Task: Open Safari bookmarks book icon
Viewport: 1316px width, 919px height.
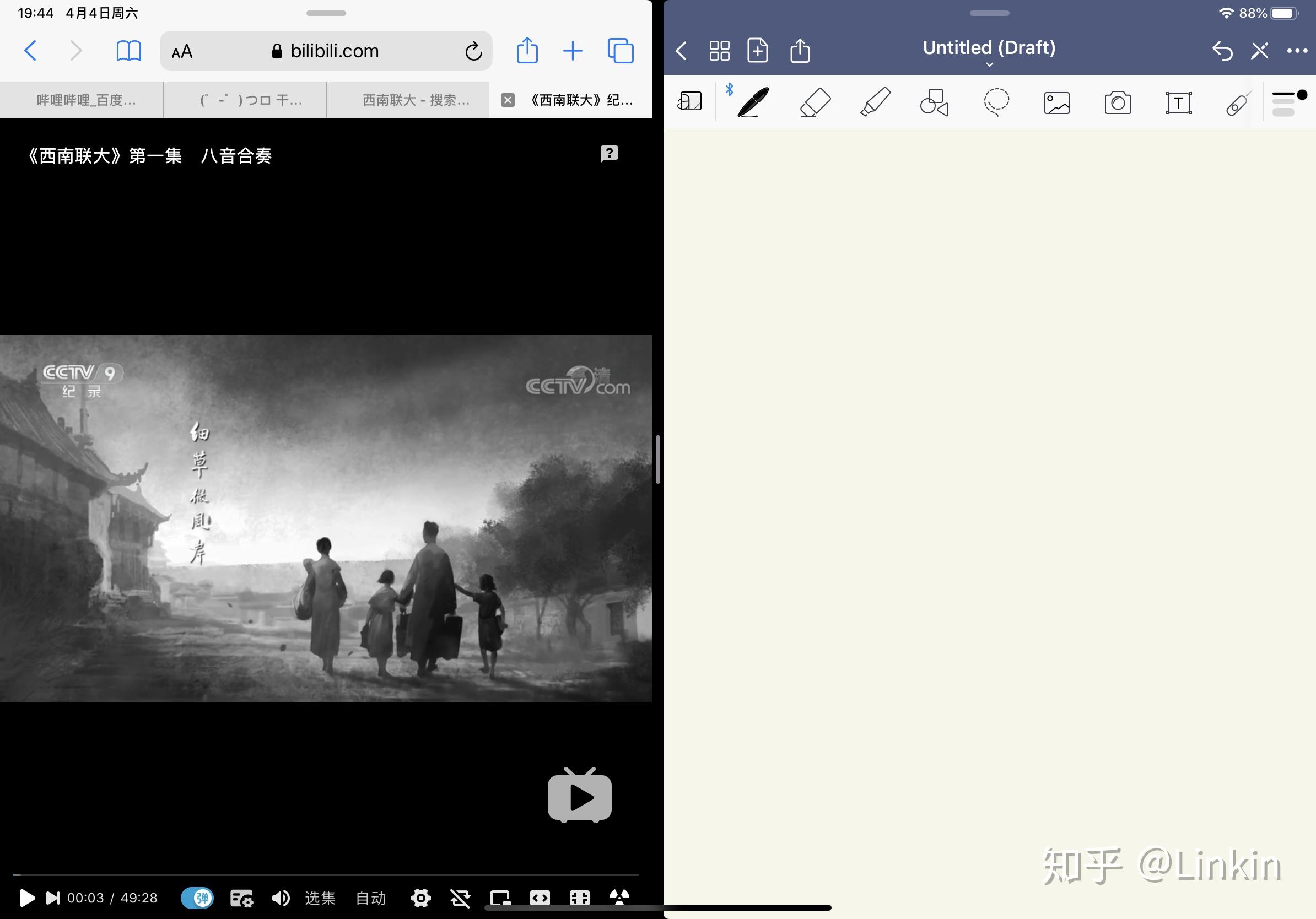Action: [x=129, y=51]
